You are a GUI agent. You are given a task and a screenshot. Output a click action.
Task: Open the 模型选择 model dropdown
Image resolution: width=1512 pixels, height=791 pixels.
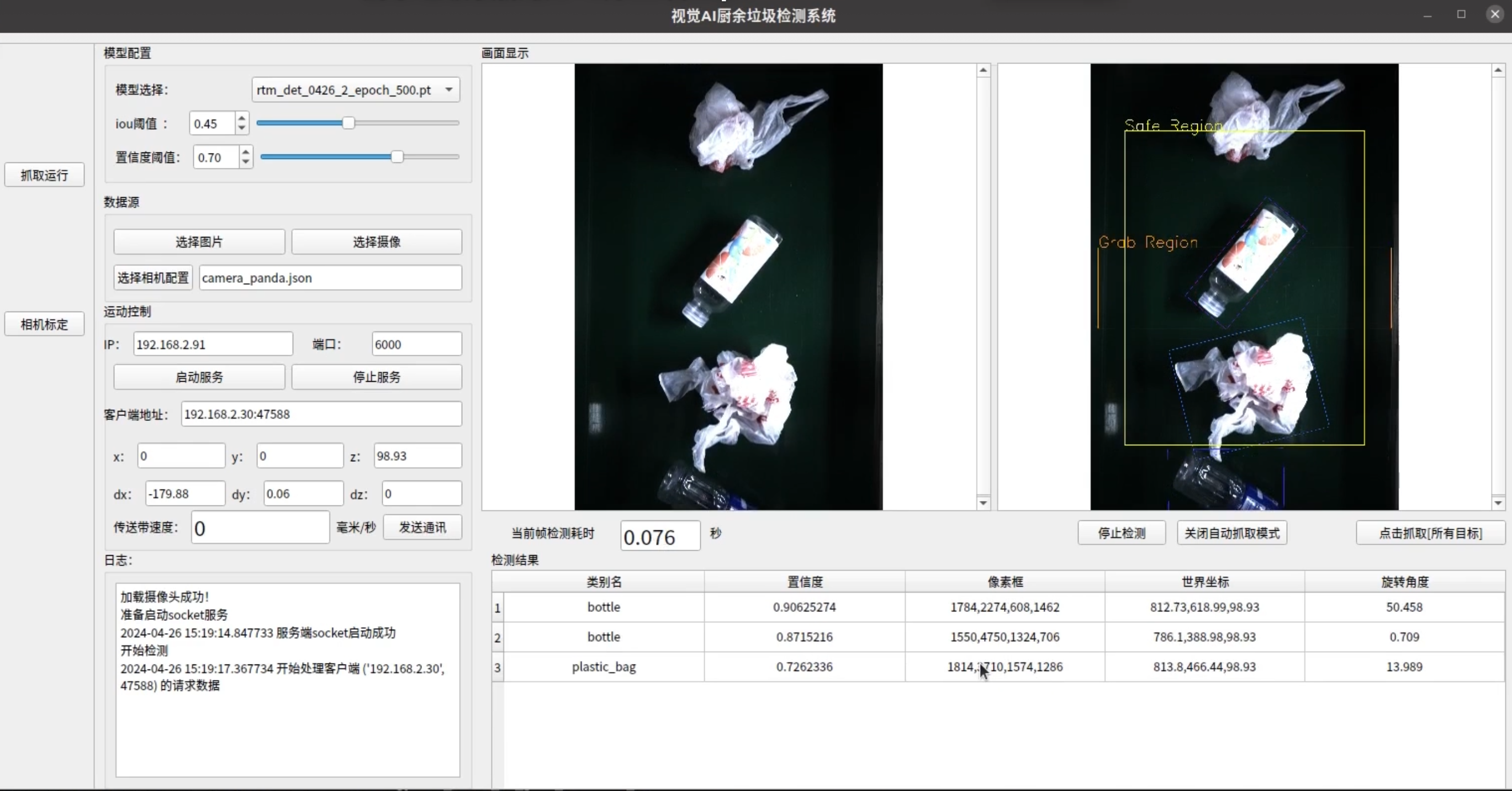(356, 90)
